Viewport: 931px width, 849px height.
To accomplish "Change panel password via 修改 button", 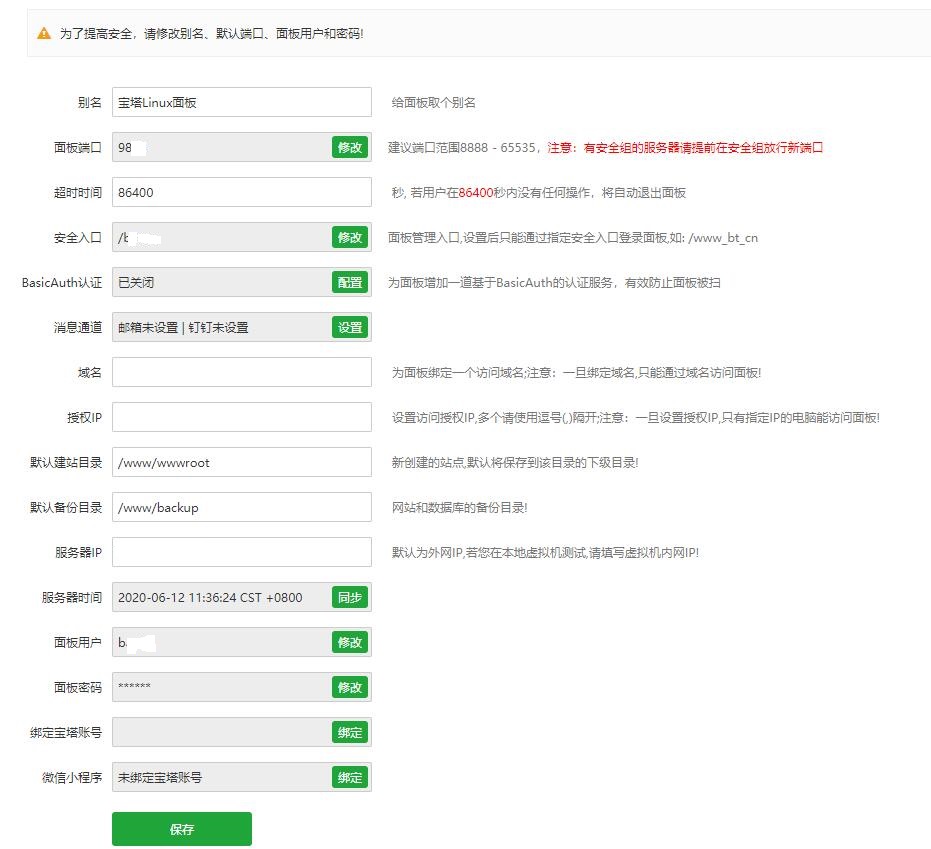I will coord(349,688).
